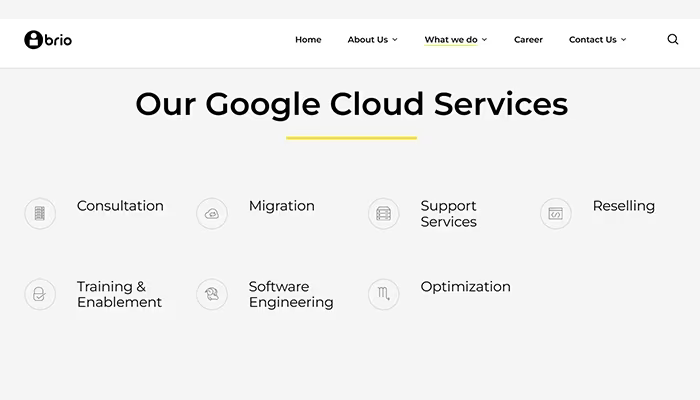Open the Consultation service
Screen dimensions: 700x400
pos(120,206)
